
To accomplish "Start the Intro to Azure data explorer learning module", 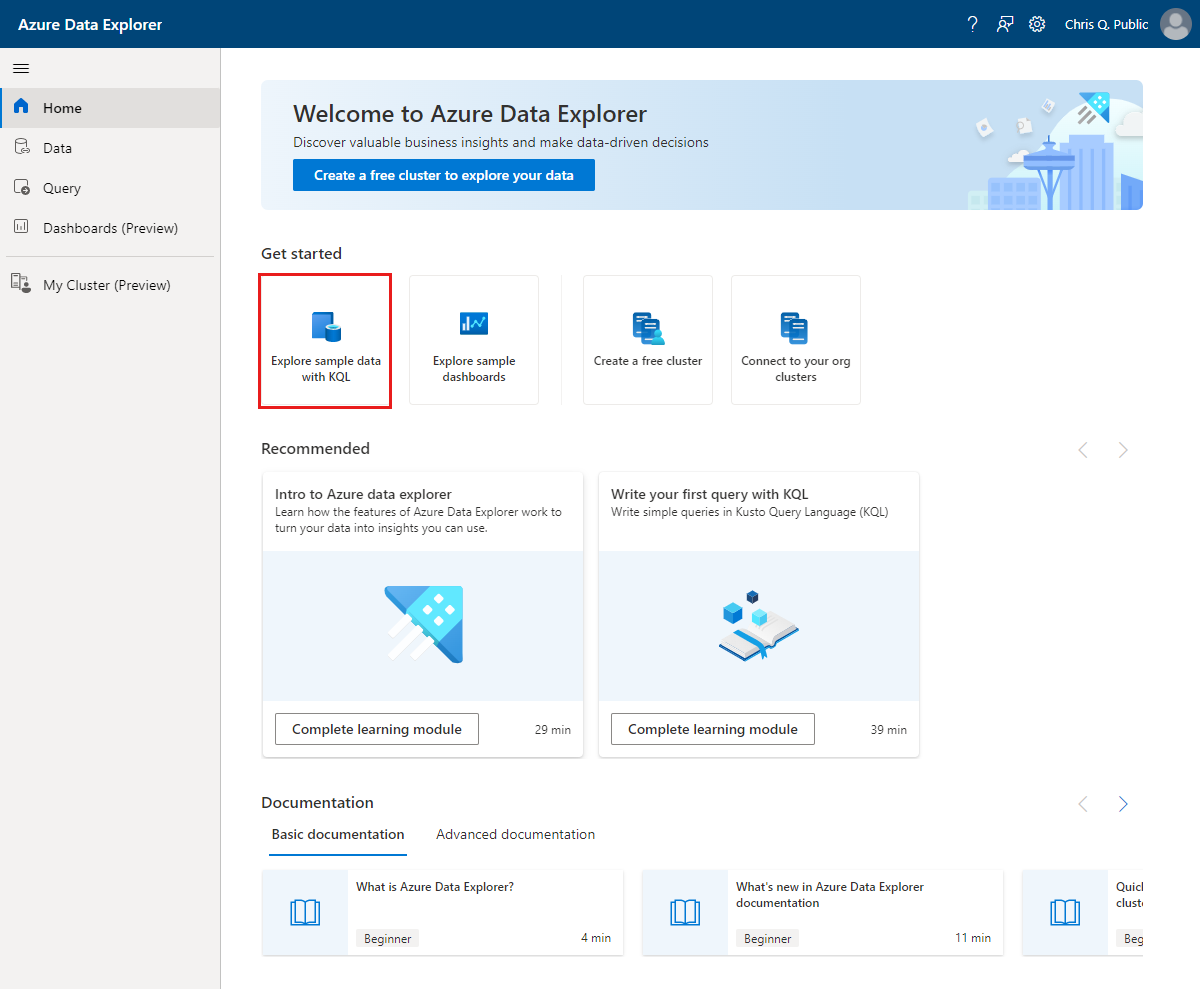I will click(376, 728).
